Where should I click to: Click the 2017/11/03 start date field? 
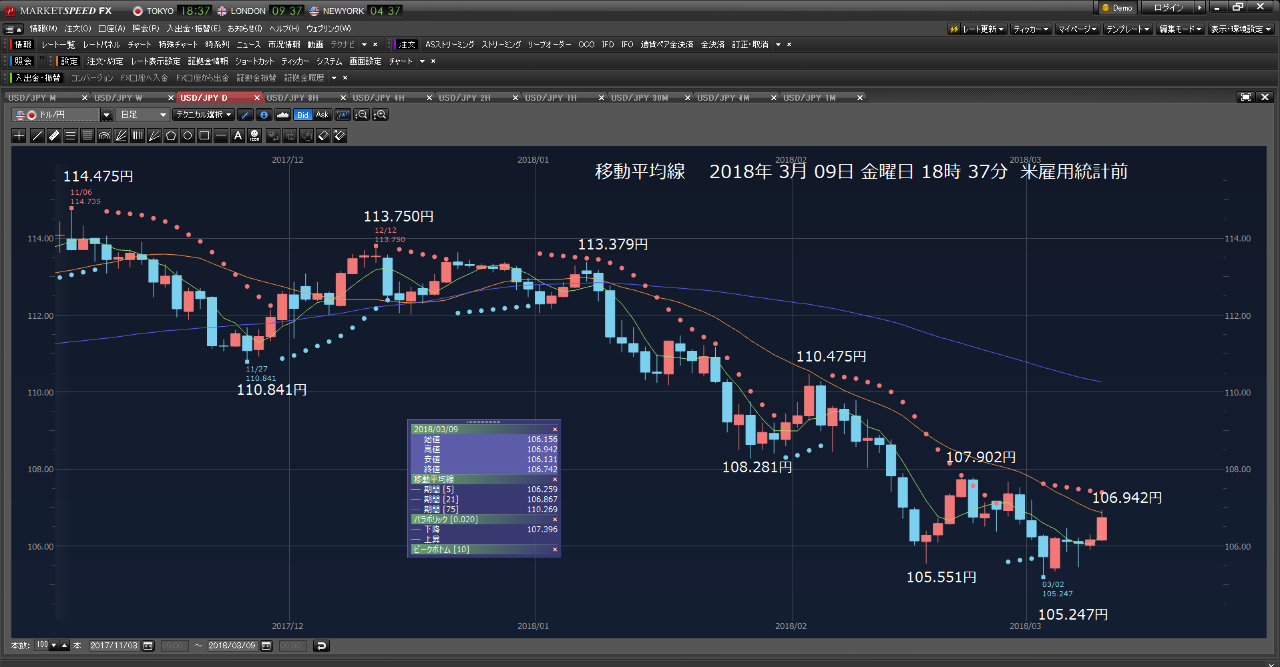[117, 646]
